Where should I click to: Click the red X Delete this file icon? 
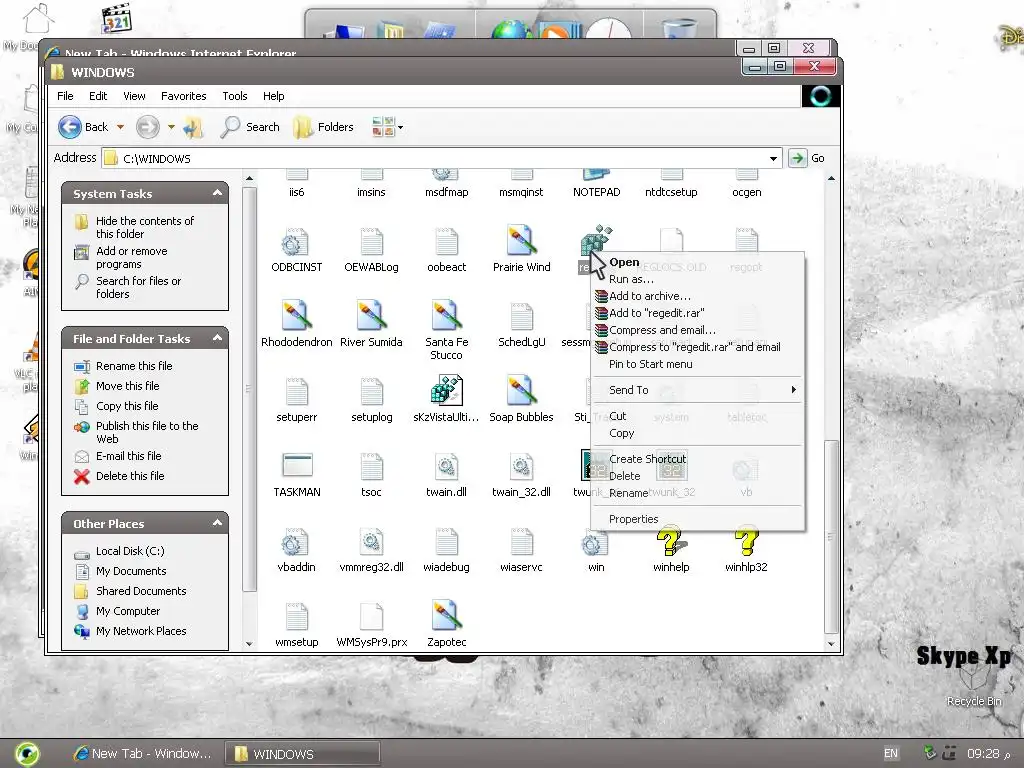click(x=82, y=477)
